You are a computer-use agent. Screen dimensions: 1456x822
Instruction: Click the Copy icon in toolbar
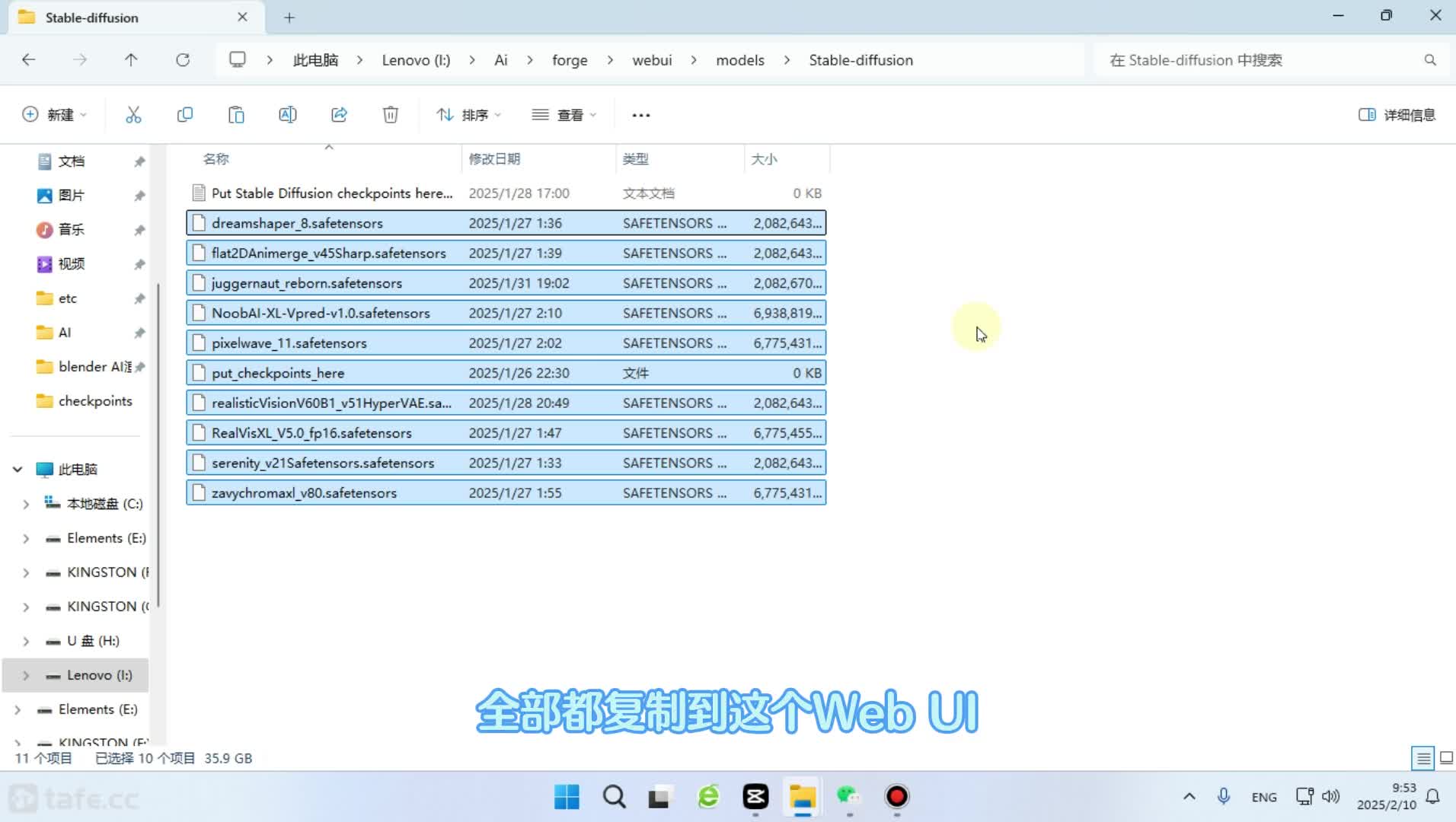click(x=184, y=115)
